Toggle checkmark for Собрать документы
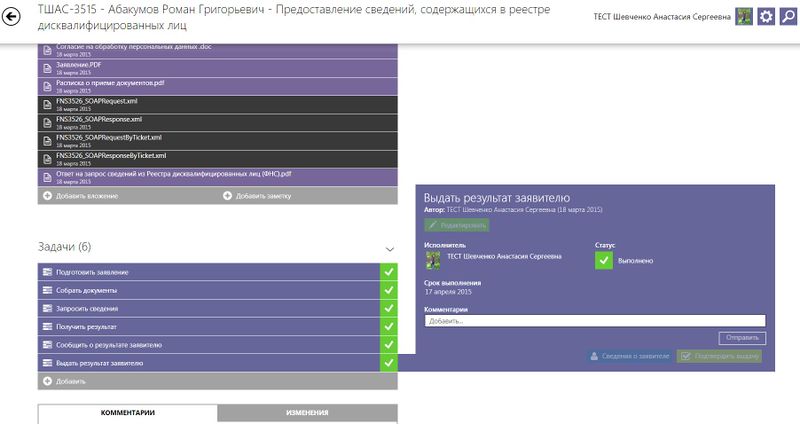The height and width of the screenshot is (424, 800). pos(389,290)
